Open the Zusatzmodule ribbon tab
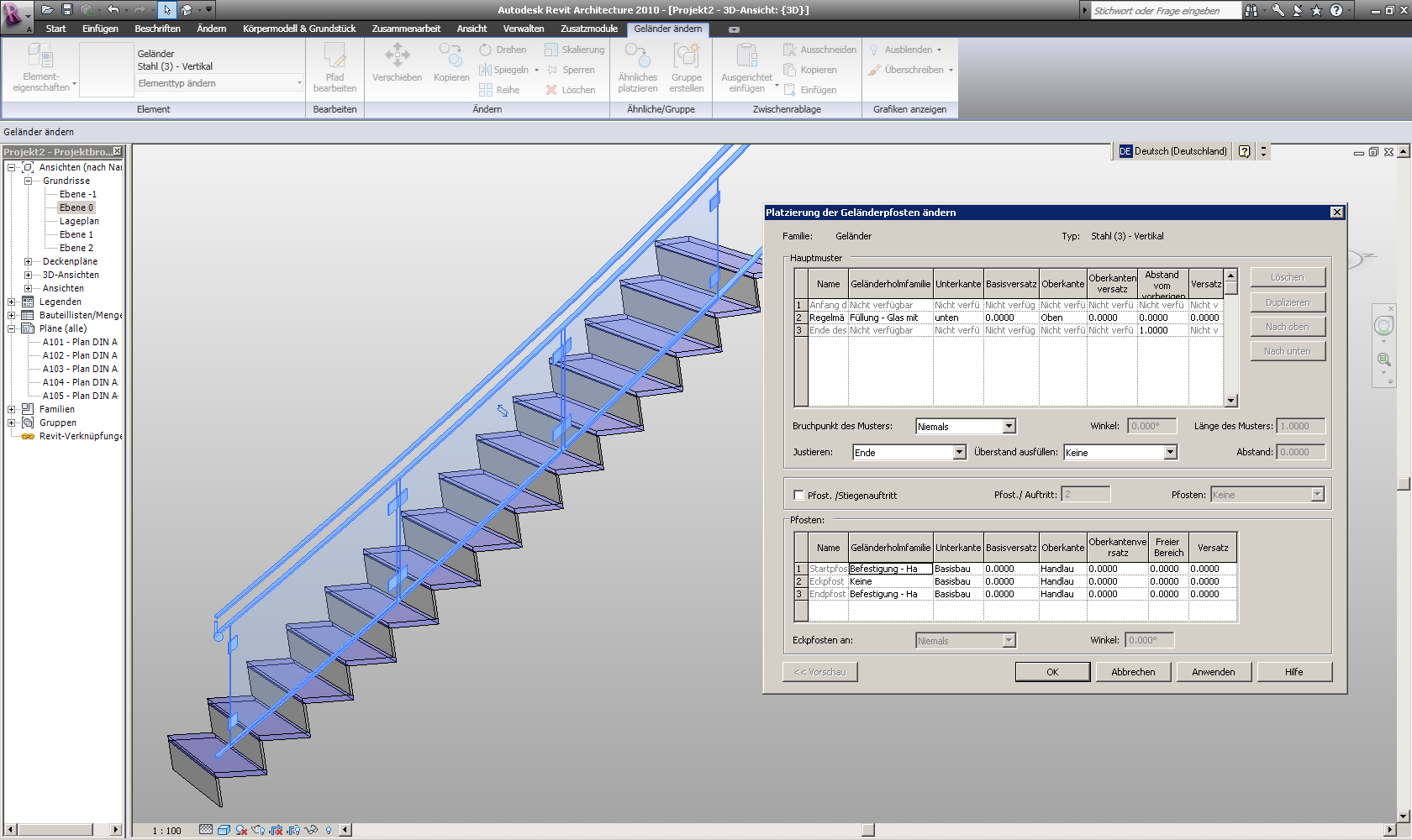 tap(589, 29)
